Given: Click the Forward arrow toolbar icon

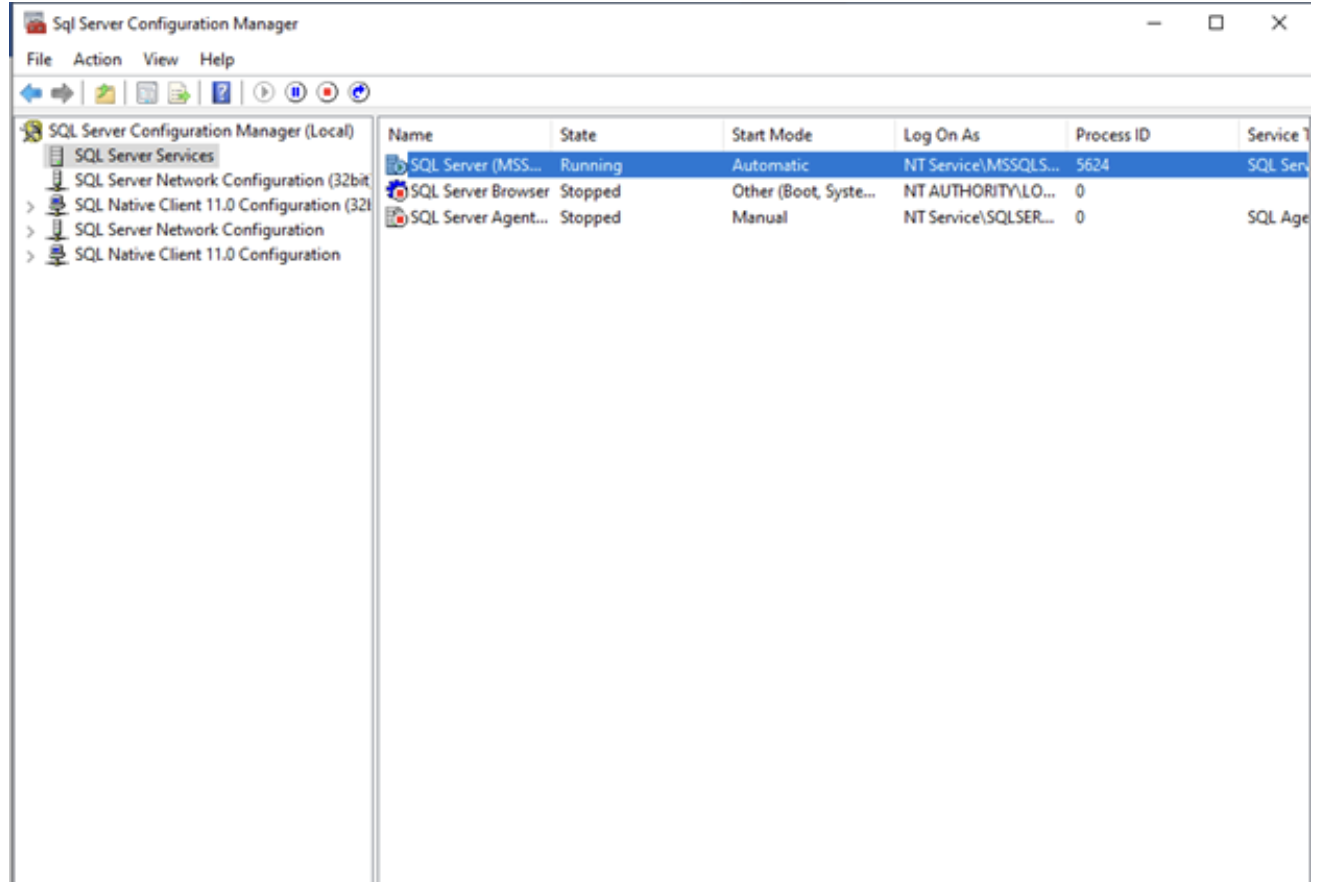Looking at the screenshot, I should (x=62, y=93).
